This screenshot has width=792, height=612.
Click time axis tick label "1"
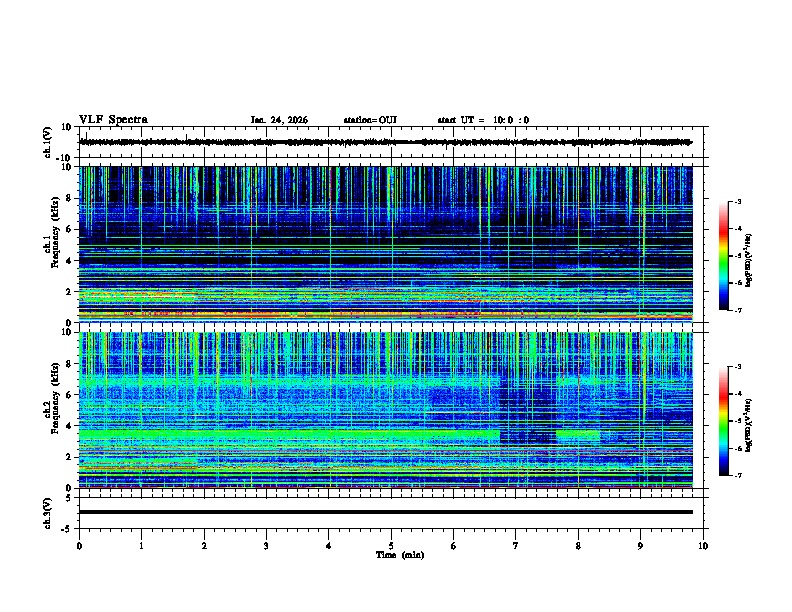click(x=141, y=546)
